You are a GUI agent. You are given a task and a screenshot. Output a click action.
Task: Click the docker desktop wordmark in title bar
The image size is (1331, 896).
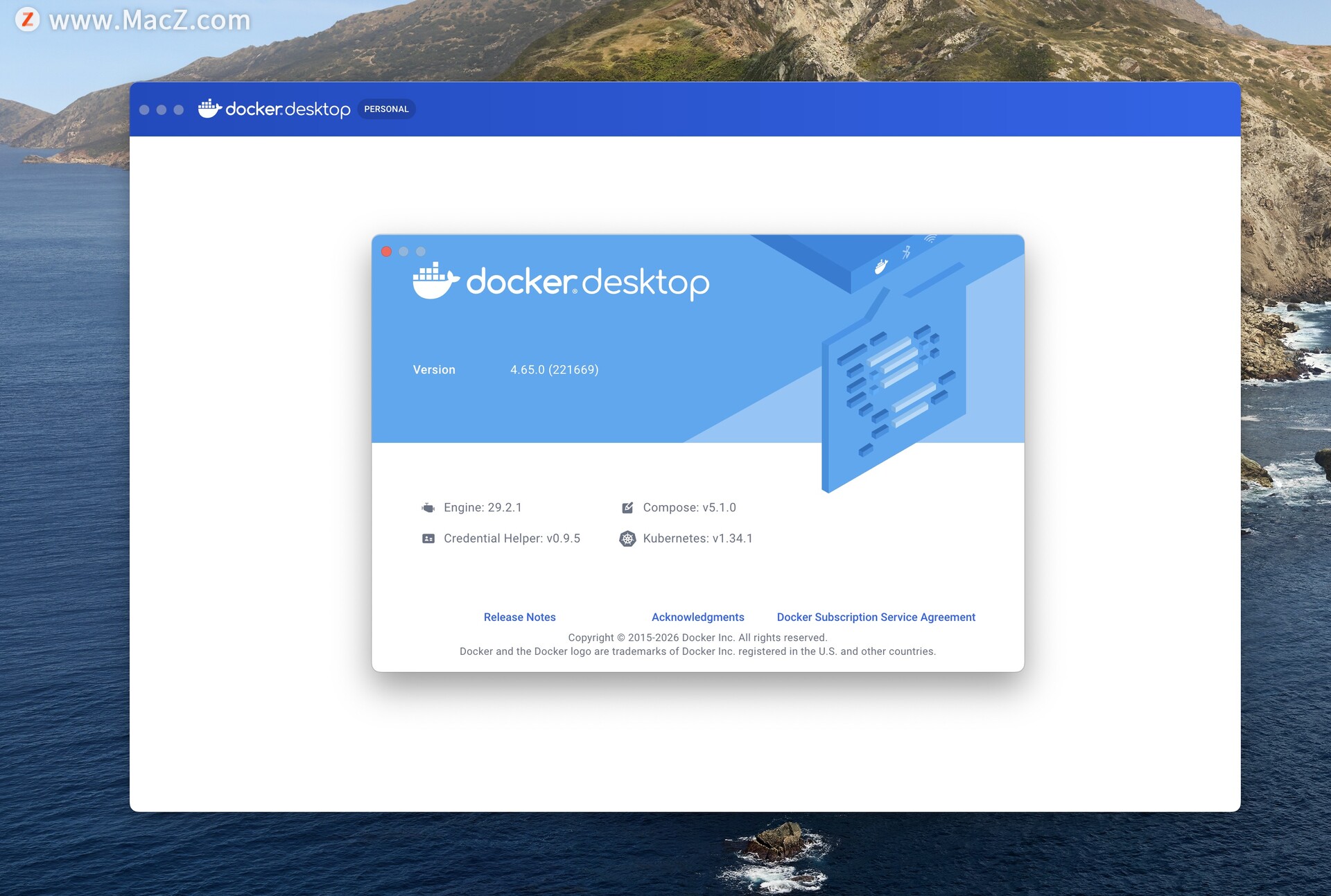(288, 109)
